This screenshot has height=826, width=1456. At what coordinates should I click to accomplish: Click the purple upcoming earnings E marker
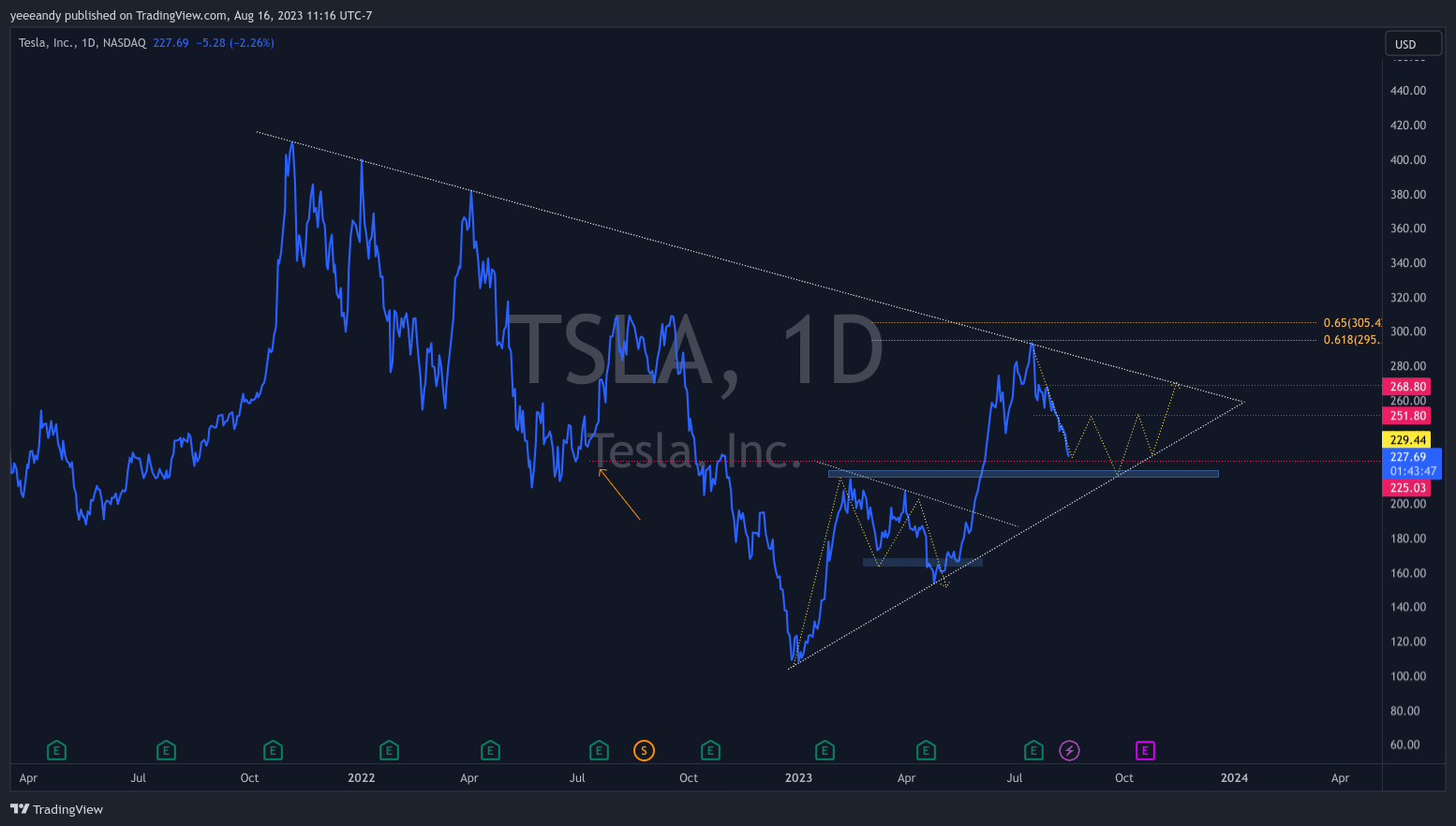coord(1145,750)
